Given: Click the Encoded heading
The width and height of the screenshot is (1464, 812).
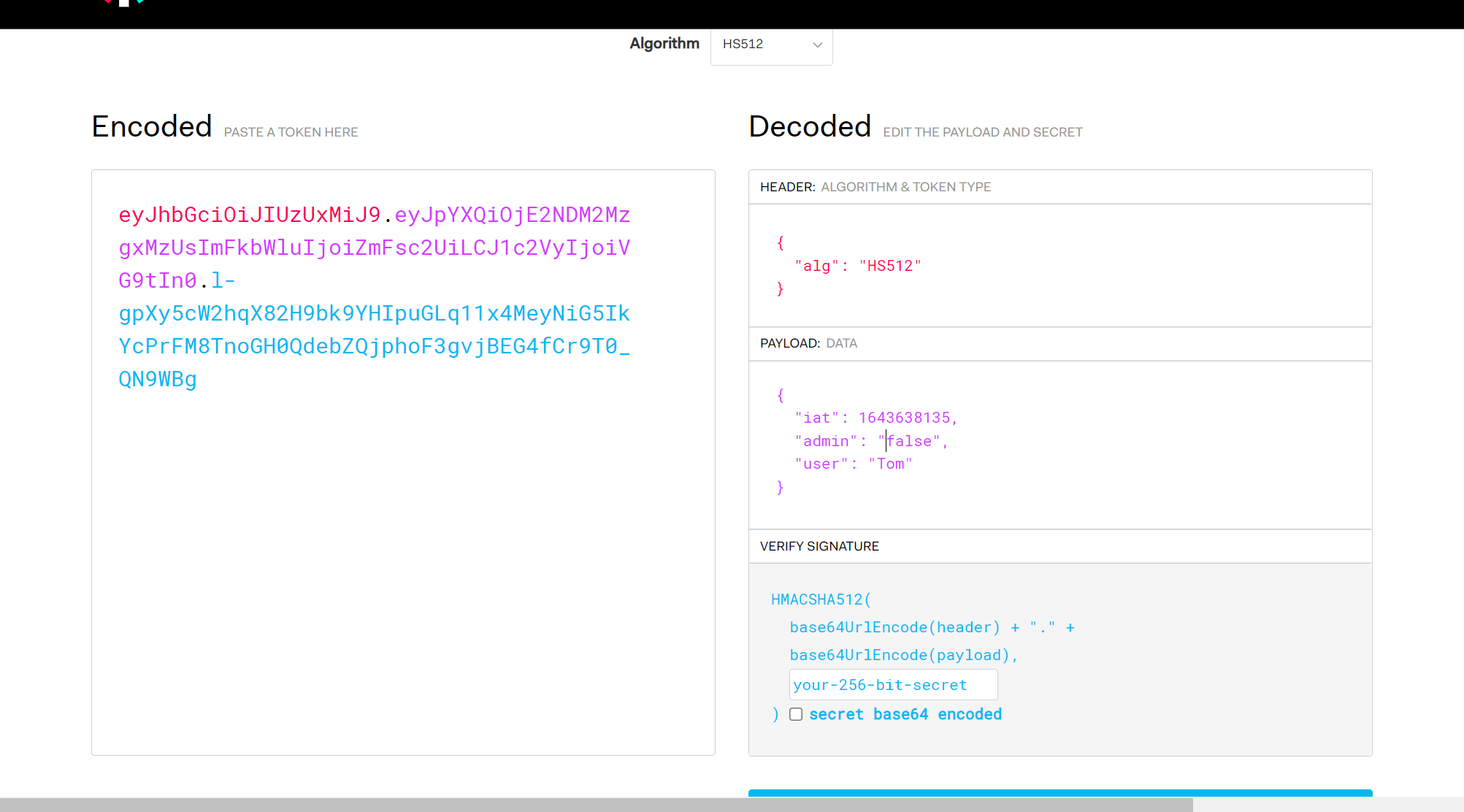Looking at the screenshot, I should [x=152, y=126].
